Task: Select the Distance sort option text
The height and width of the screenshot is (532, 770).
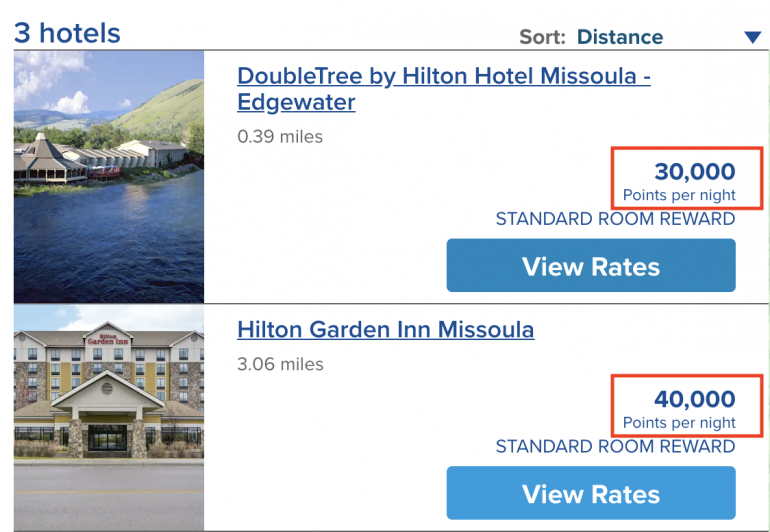Action: (619, 37)
